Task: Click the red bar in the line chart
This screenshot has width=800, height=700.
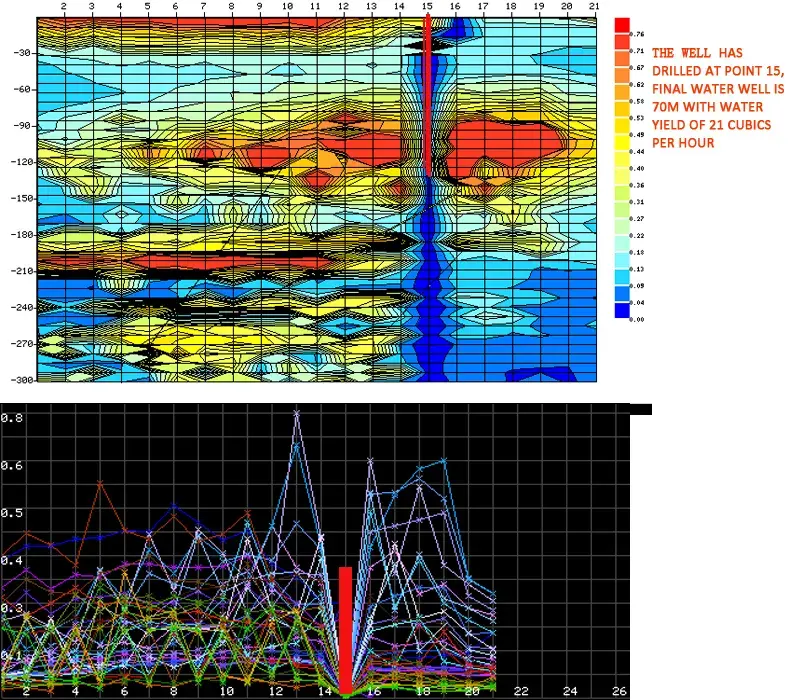Action: coord(345,630)
